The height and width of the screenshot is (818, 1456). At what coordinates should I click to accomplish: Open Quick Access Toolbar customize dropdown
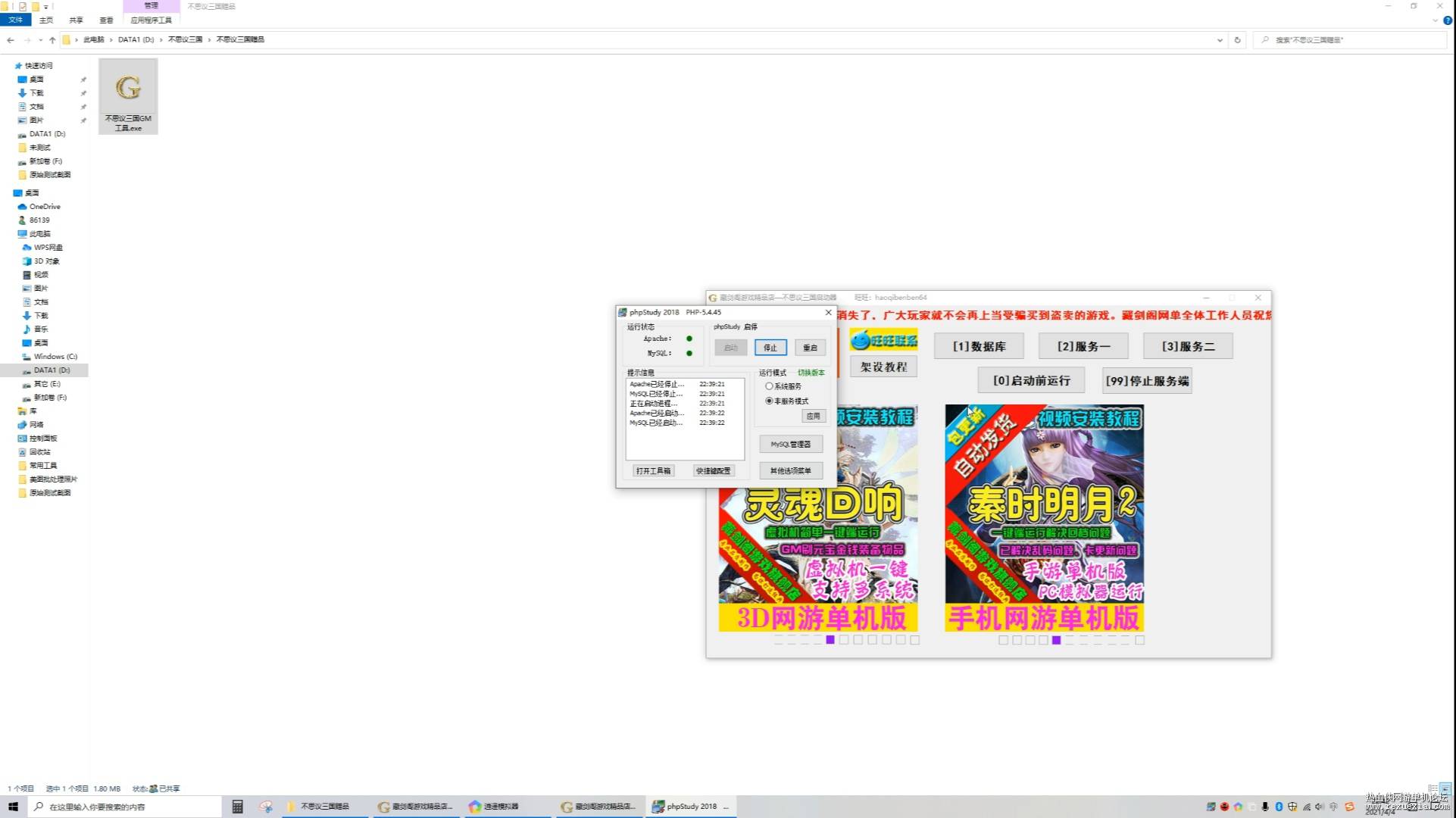[46, 6]
